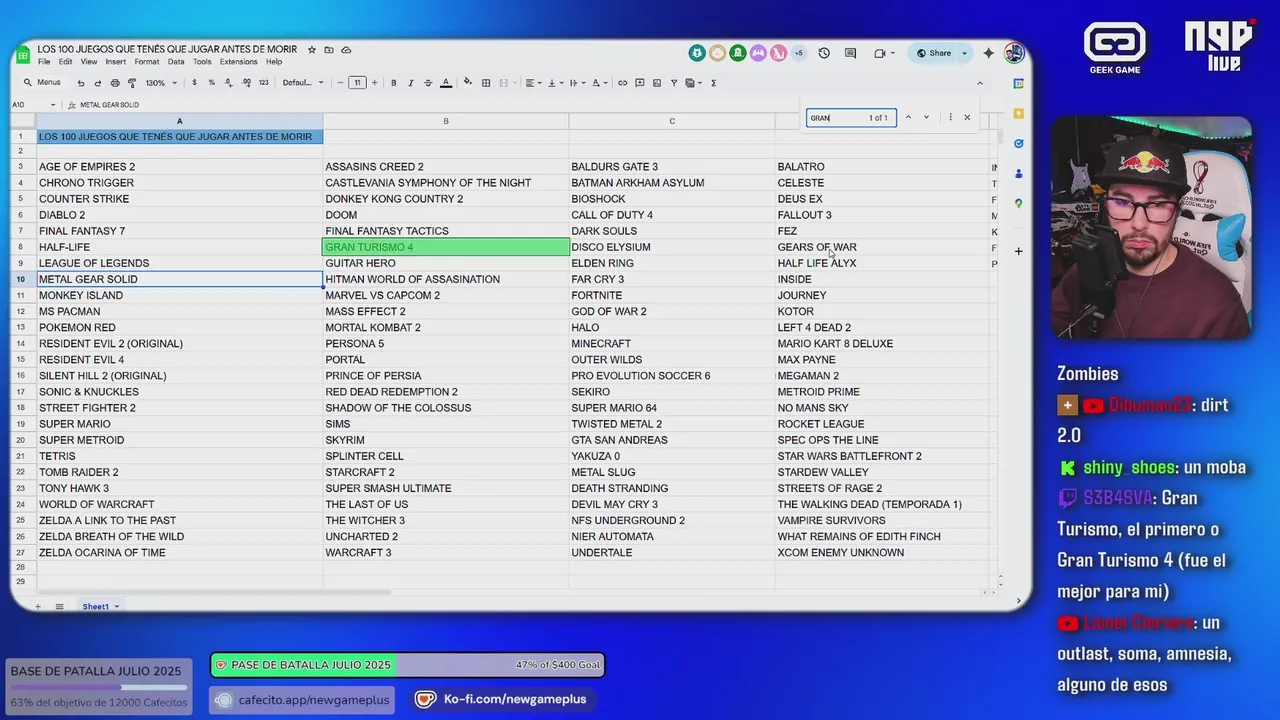
Task: Open vertical align dropdown
Action: click(x=555, y=83)
